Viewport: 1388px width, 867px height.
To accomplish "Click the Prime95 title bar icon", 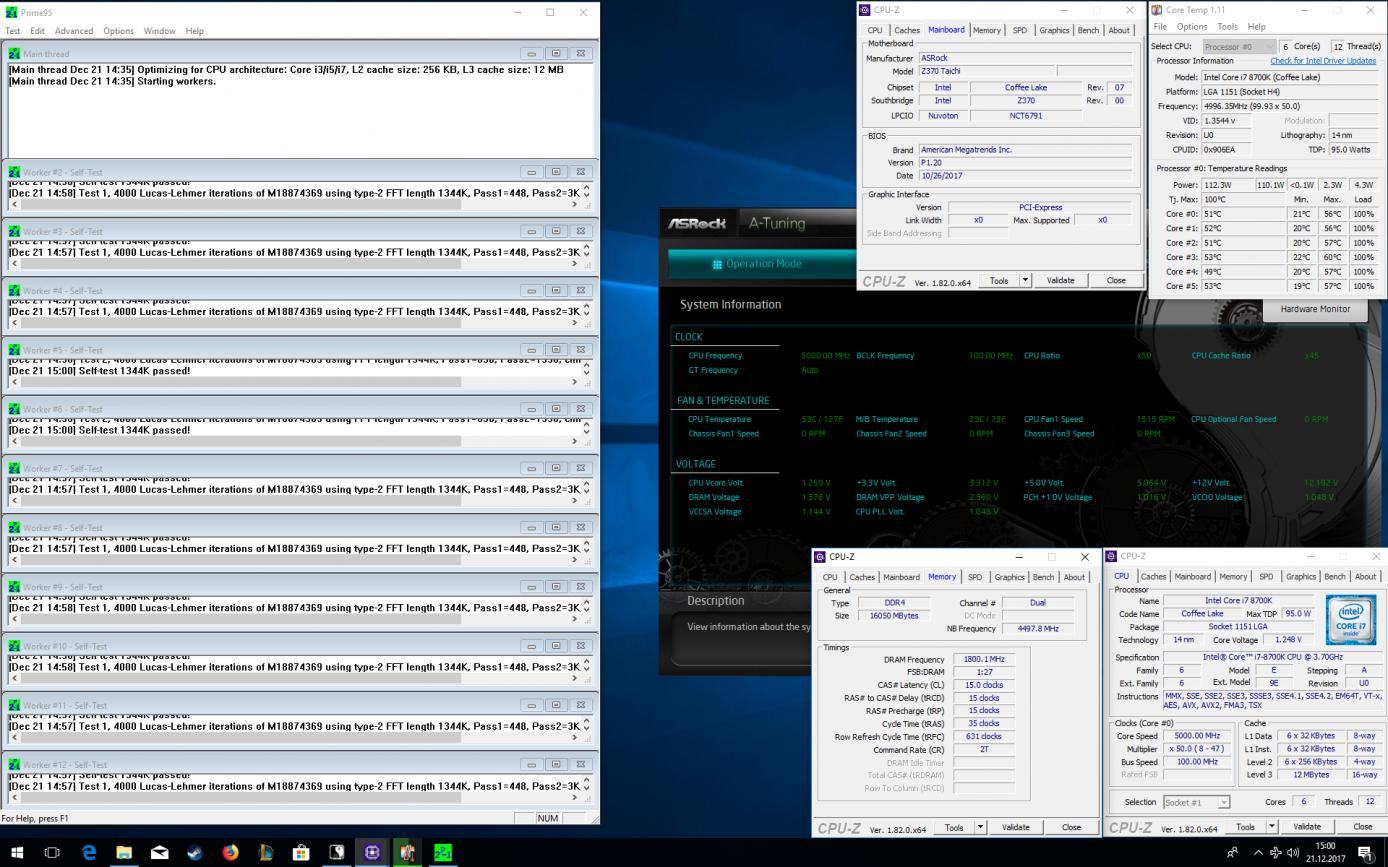I will [11, 12].
